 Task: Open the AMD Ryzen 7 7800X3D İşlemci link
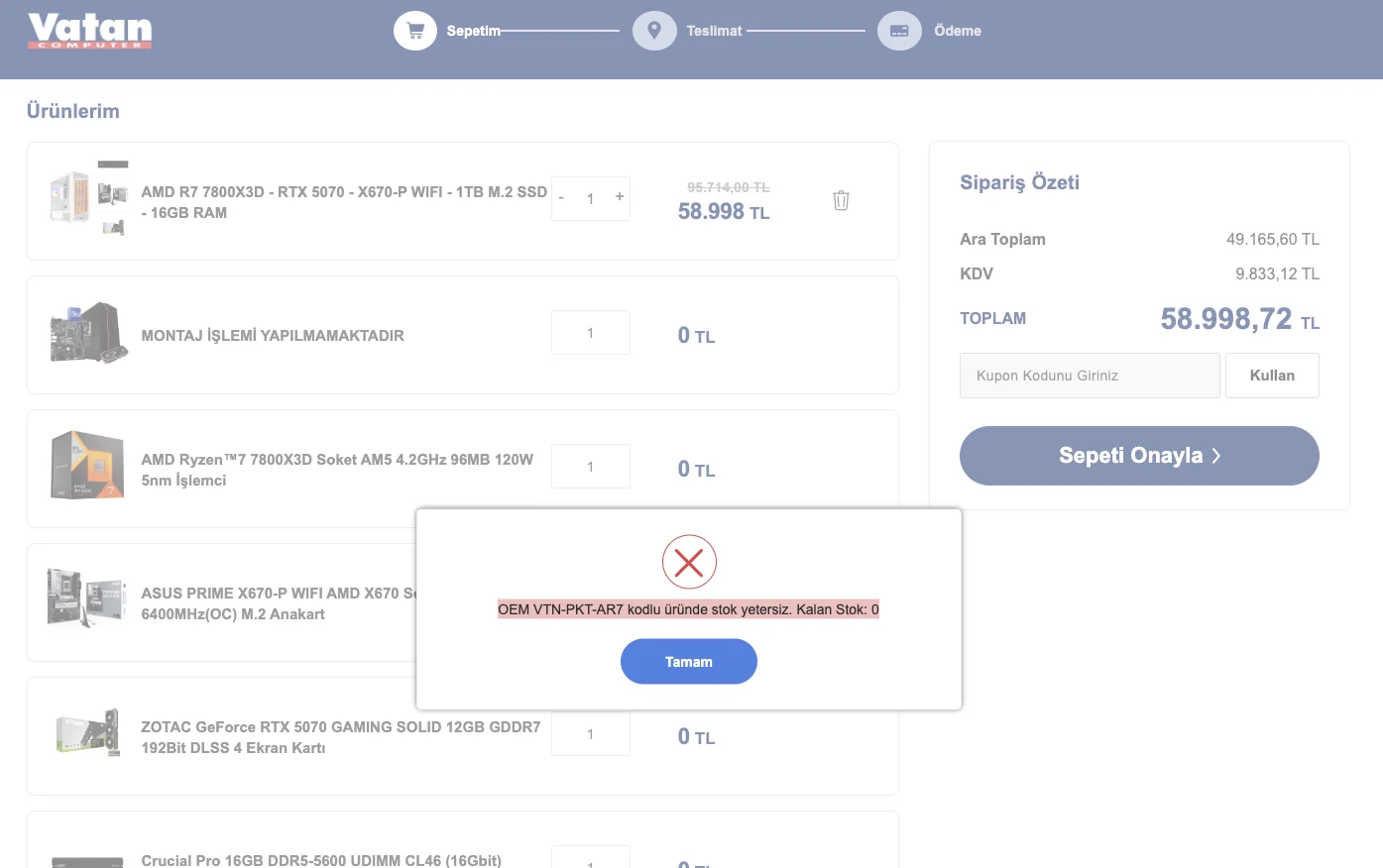(337, 470)
